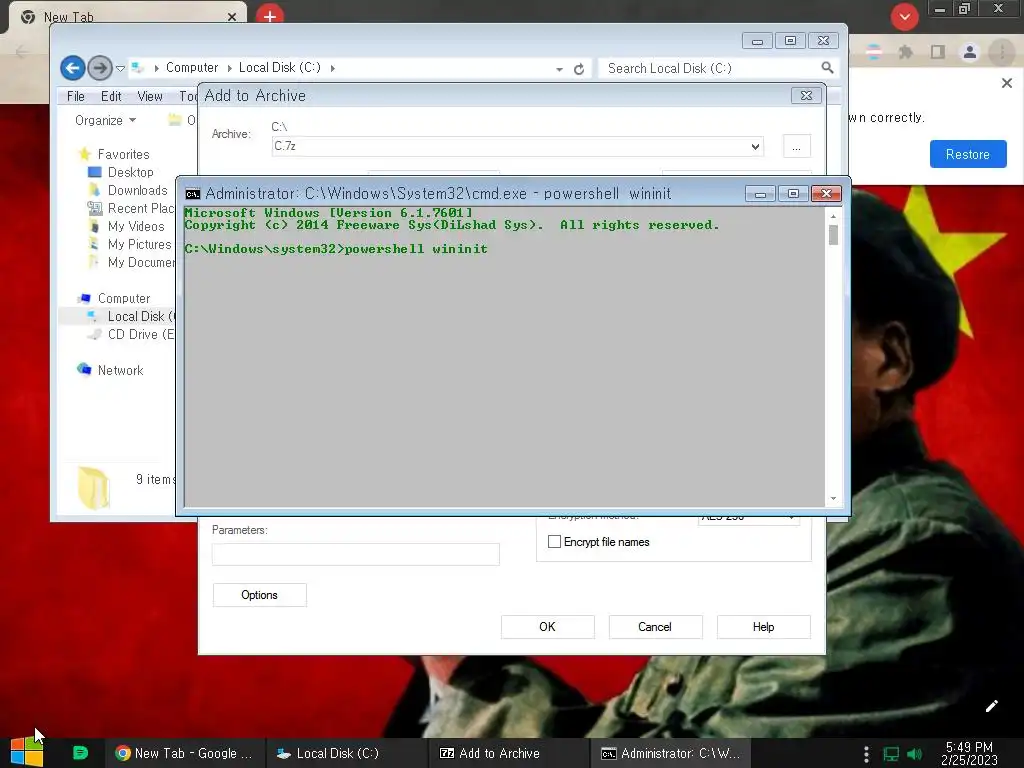Expand the arrow after Local Disk (C:) breadcrumb
This screenshot has width=1024, height=768.
(332, 68)
